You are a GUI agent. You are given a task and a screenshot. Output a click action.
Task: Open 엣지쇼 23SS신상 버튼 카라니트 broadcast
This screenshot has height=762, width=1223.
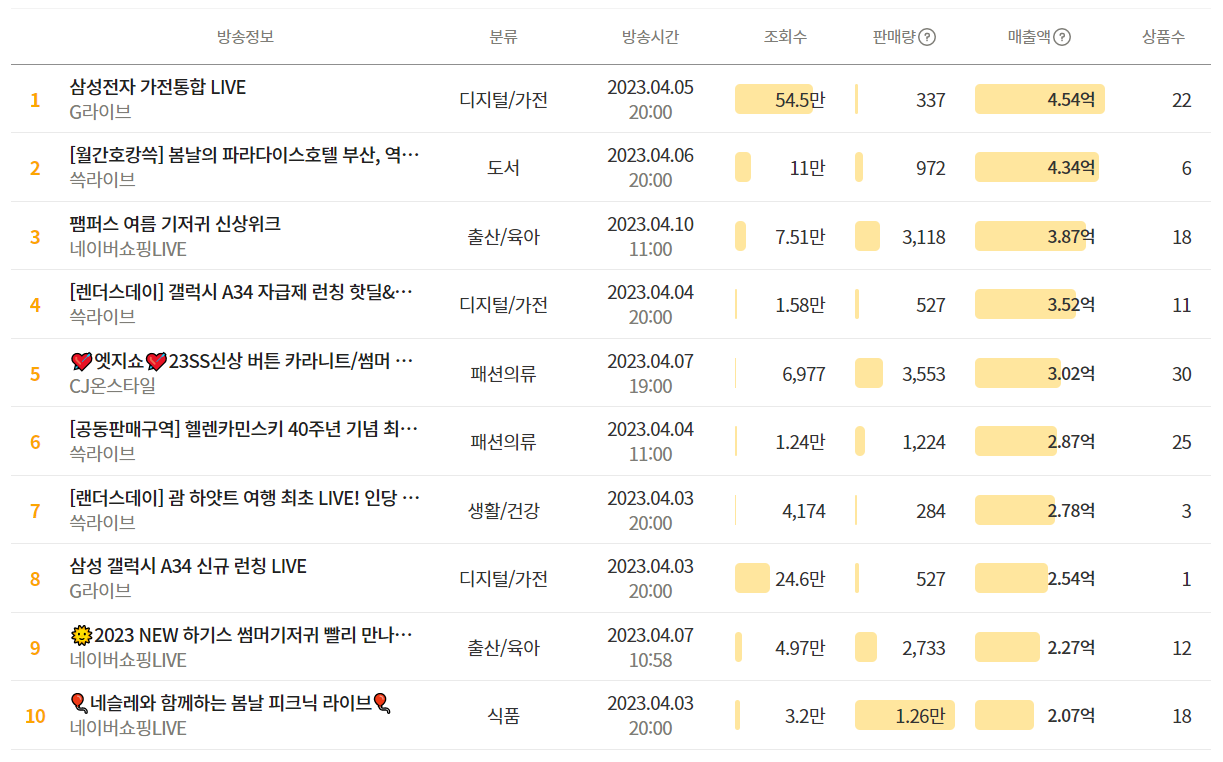coord(242,361)
